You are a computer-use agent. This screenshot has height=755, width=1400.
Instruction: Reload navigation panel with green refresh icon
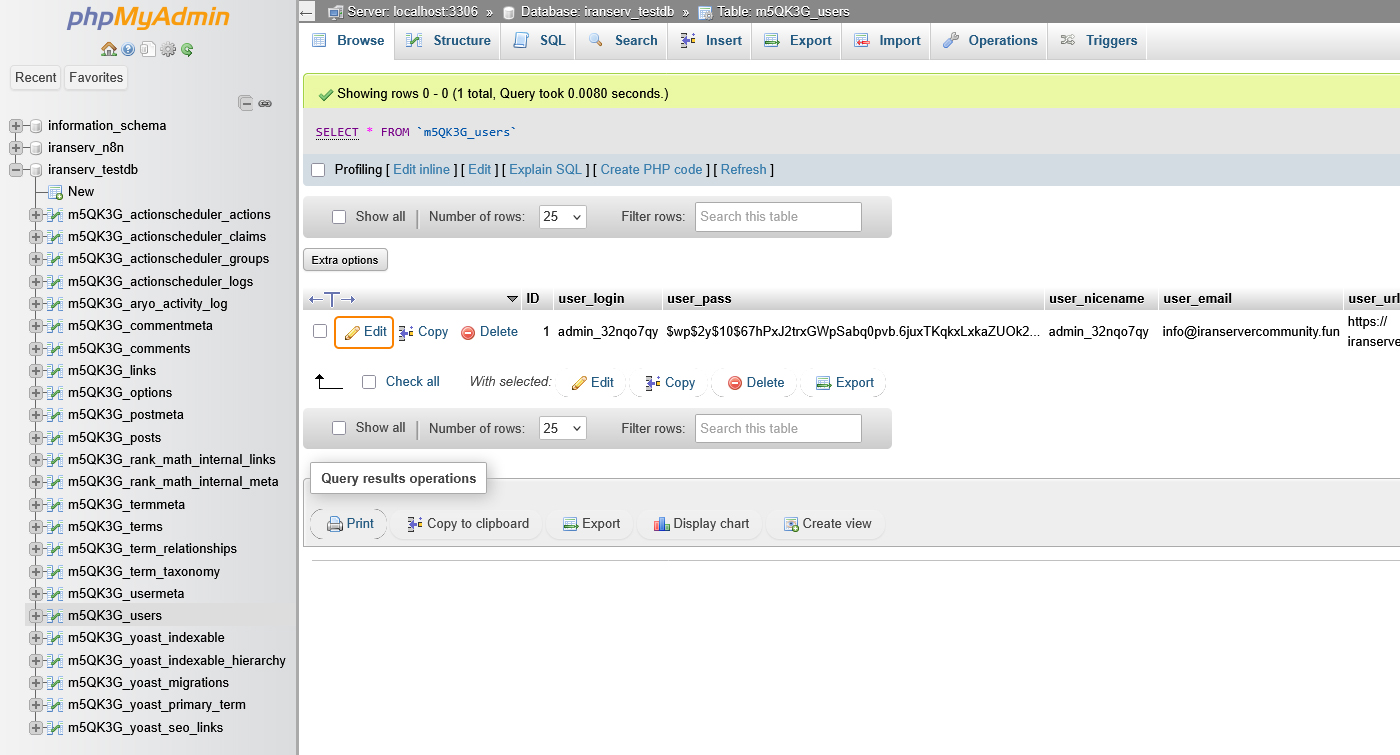point(187,49)
